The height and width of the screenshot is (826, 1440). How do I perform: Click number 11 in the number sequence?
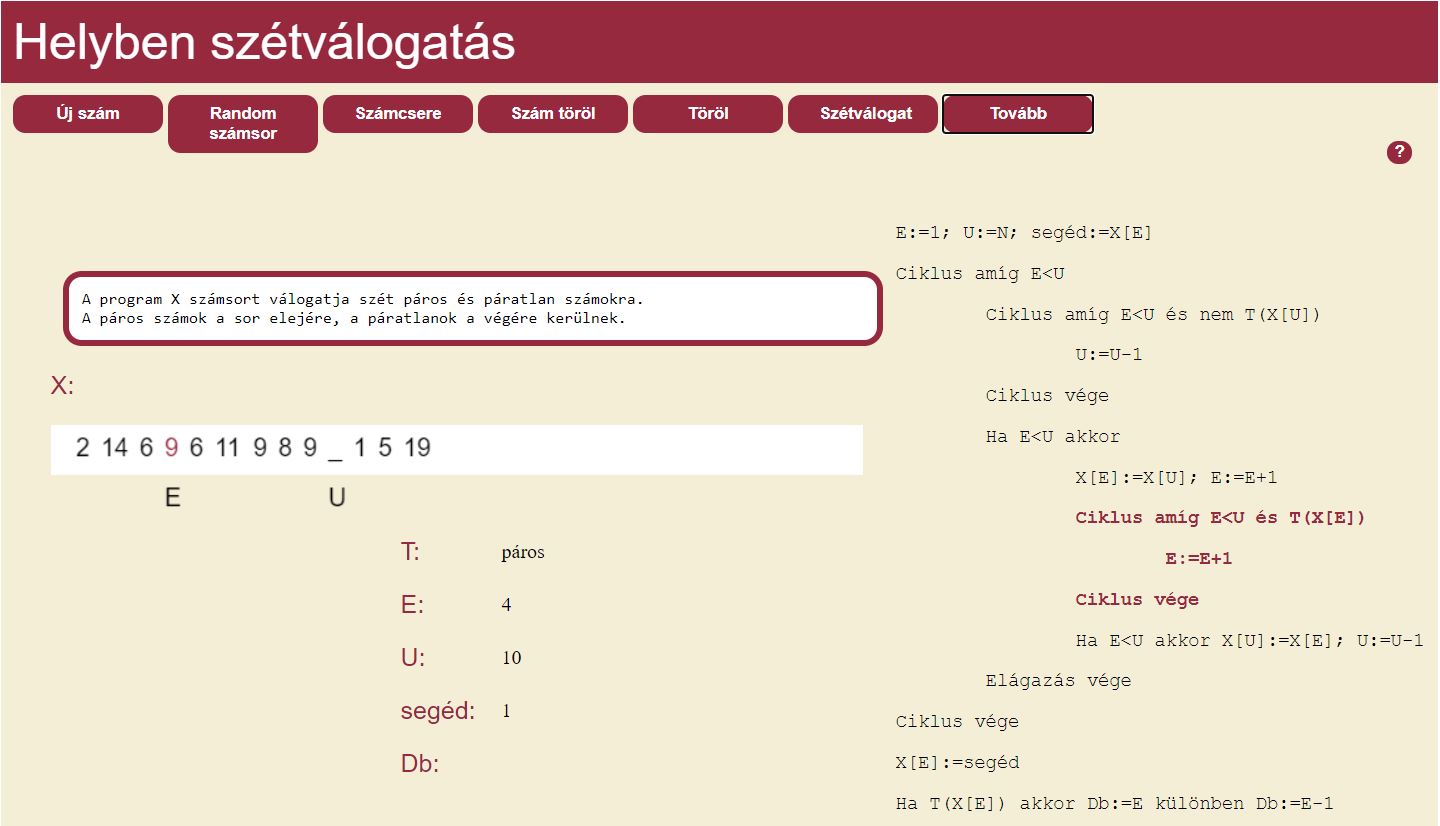(228, 448)
